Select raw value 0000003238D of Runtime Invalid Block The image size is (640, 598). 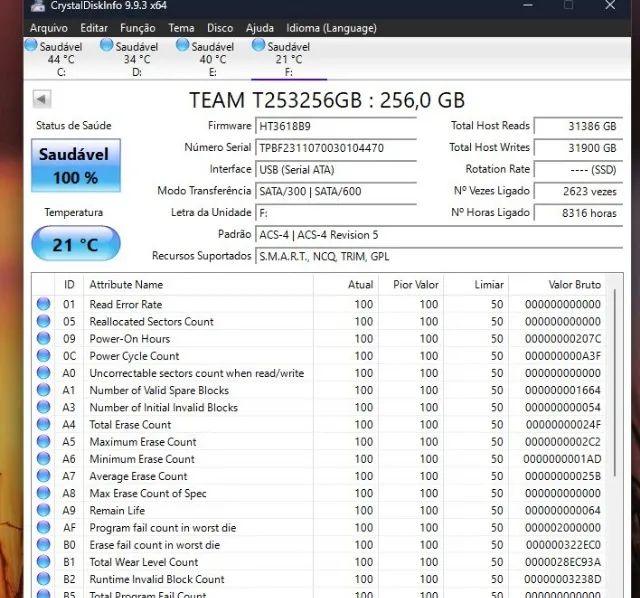[563, 579]
